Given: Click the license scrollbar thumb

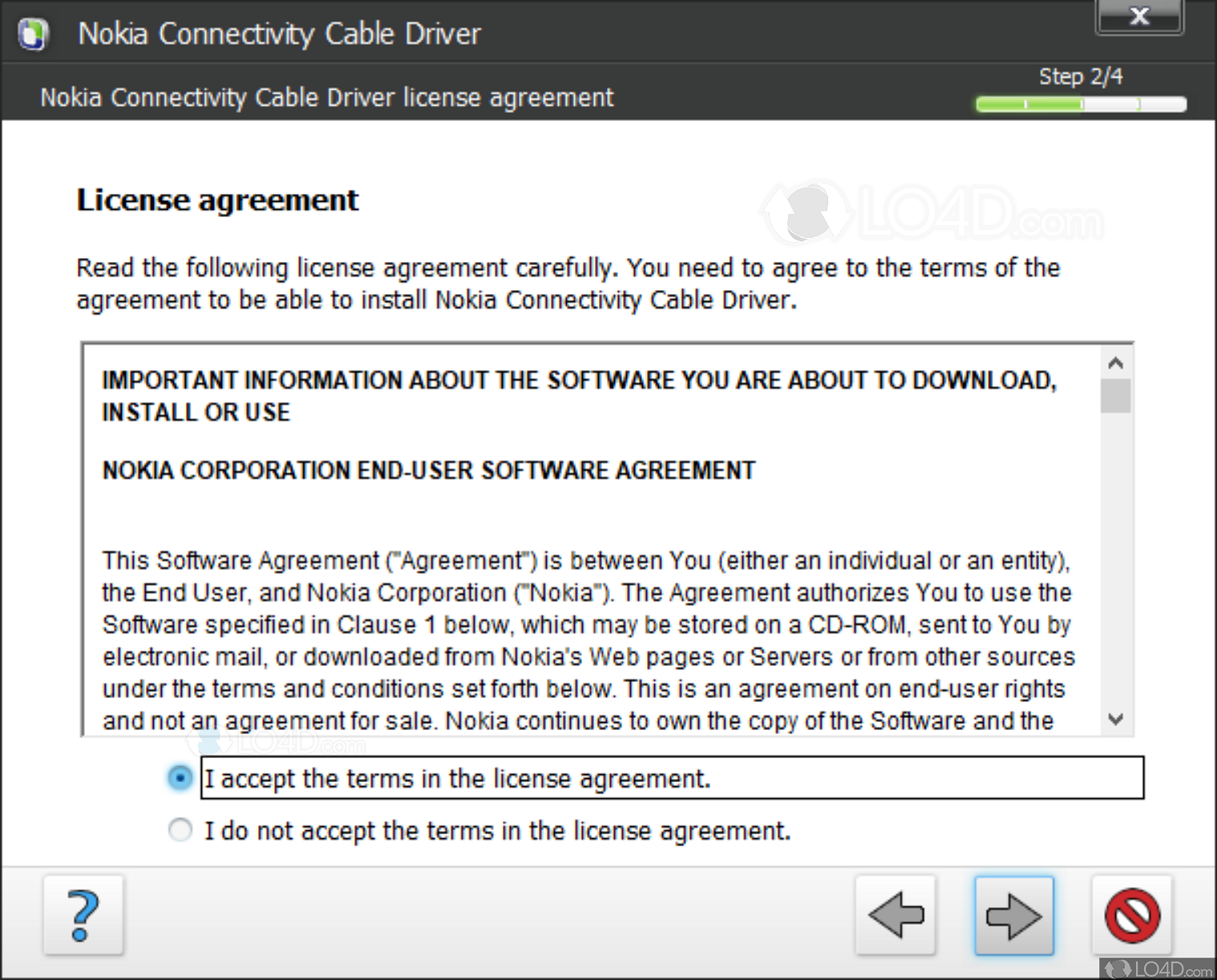Looking at the screenshot, I should (x=1115, y=396).
